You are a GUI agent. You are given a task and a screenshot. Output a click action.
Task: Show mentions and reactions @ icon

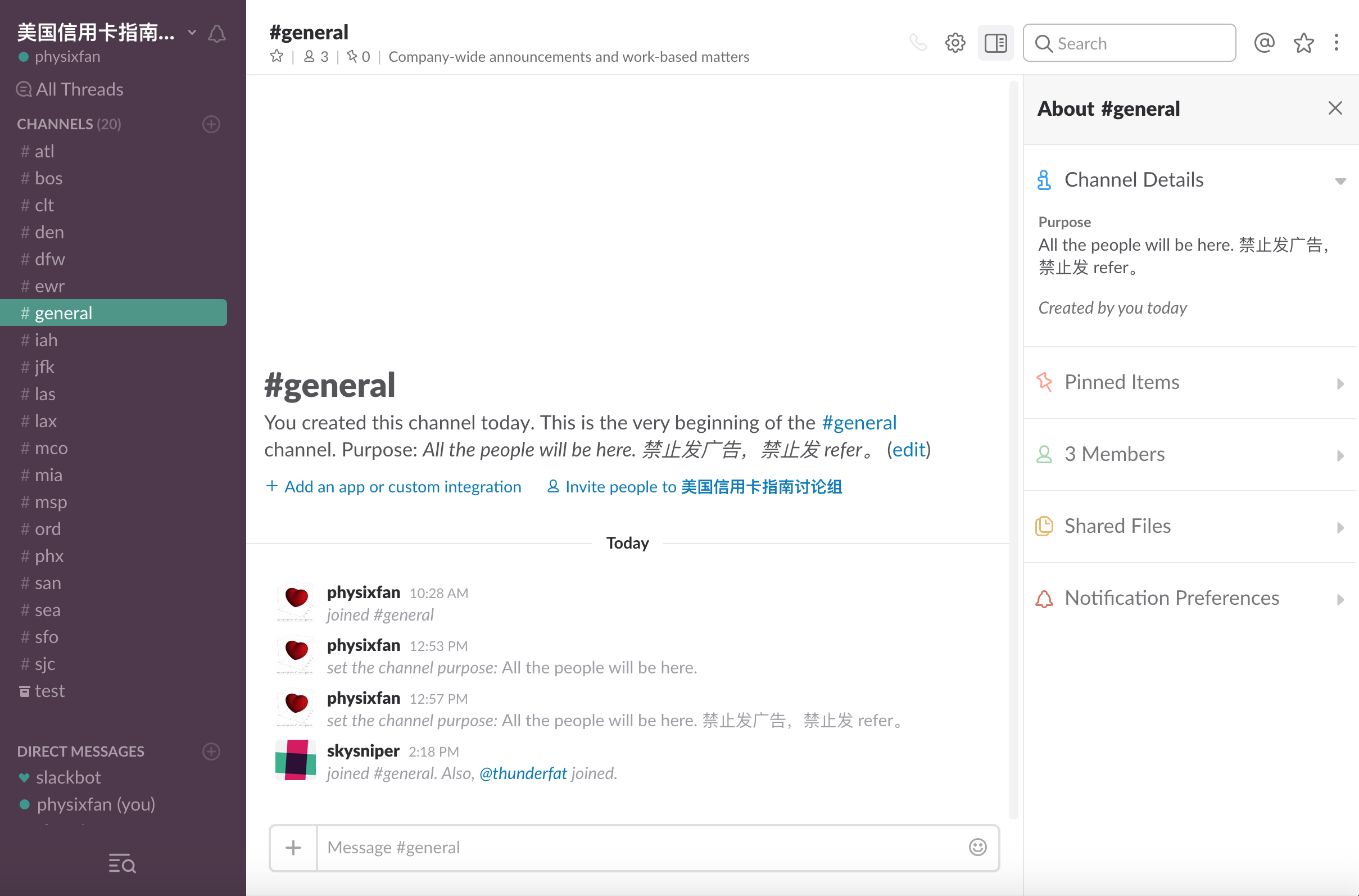point(1264,43)
